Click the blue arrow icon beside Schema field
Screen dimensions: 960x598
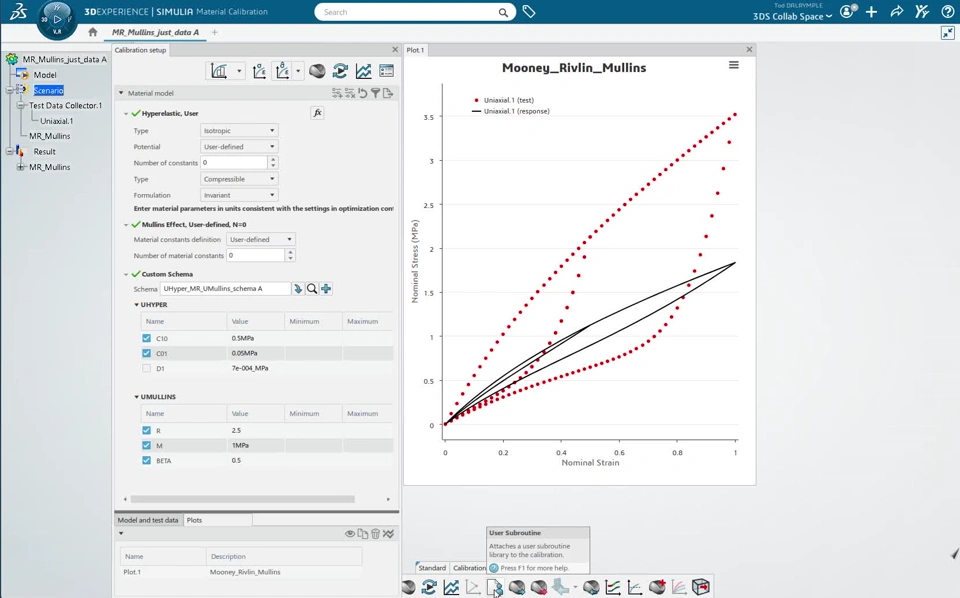(298, 289)
